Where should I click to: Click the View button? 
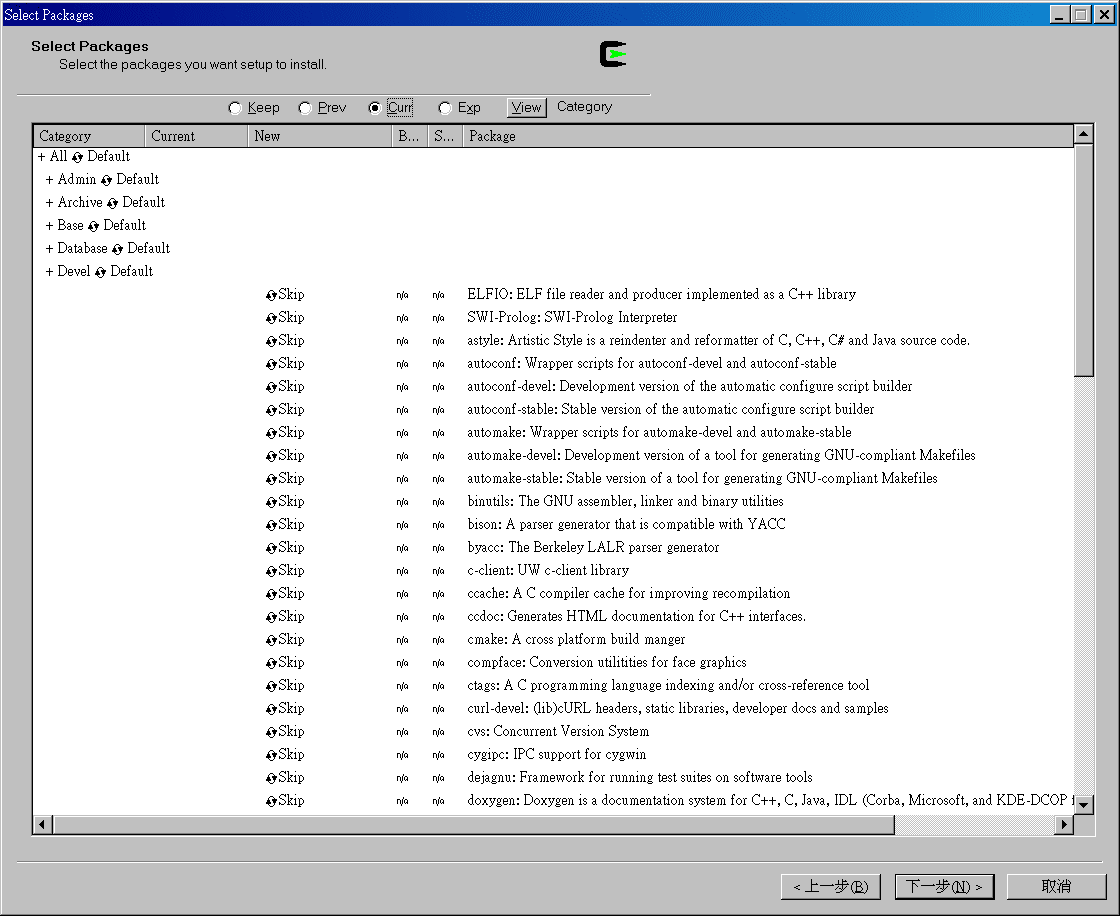(x=526, y=108)
